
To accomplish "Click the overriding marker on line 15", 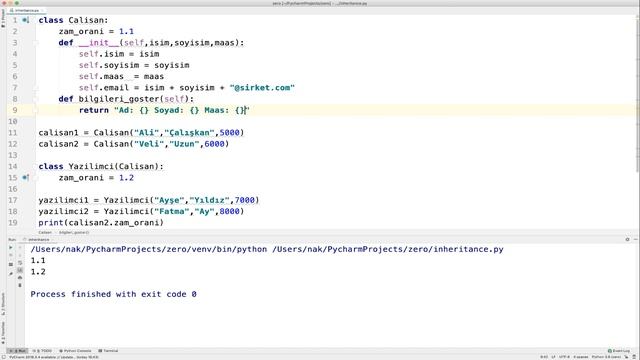I will pos(25,178).
